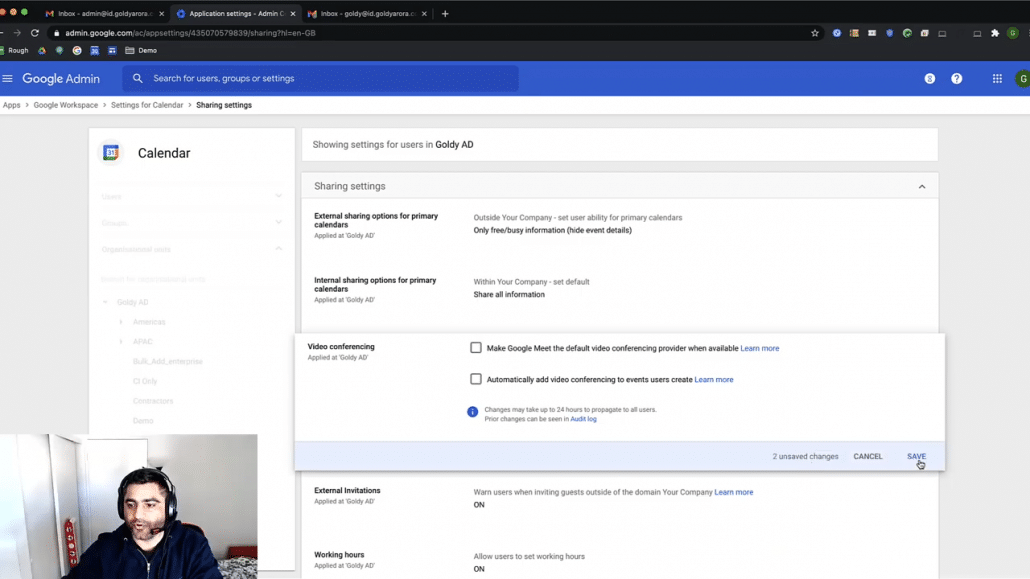Open the Audit log link
Viewport: 1030px width, 579px height.
[x=583, y=419]
